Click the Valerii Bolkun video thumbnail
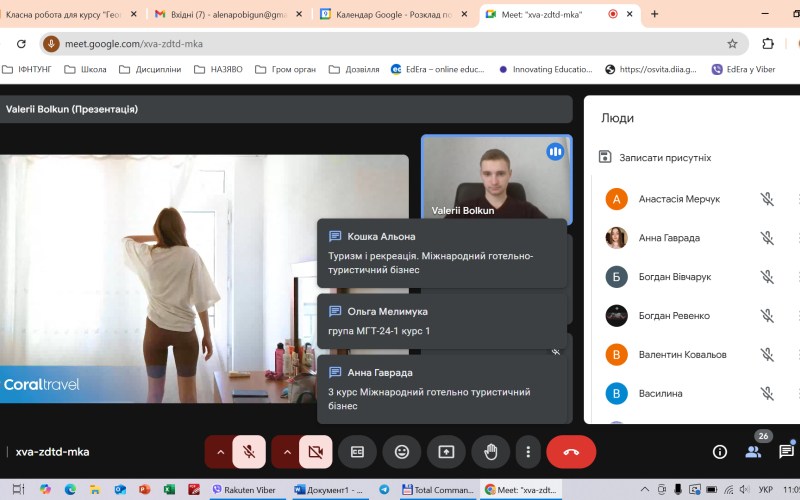 (x=496, y=178)
